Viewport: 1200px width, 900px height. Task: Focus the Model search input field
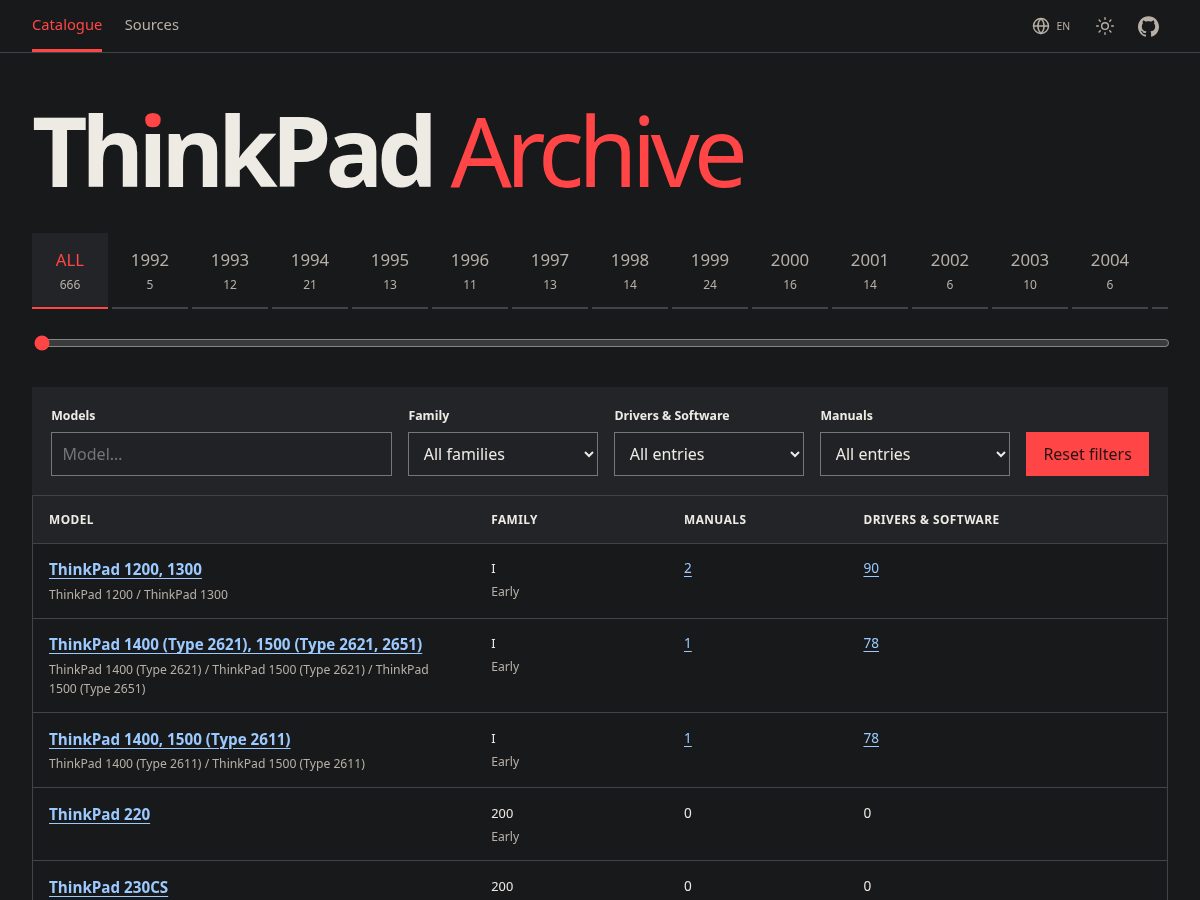pyautogui.click(x=221, y=454)
